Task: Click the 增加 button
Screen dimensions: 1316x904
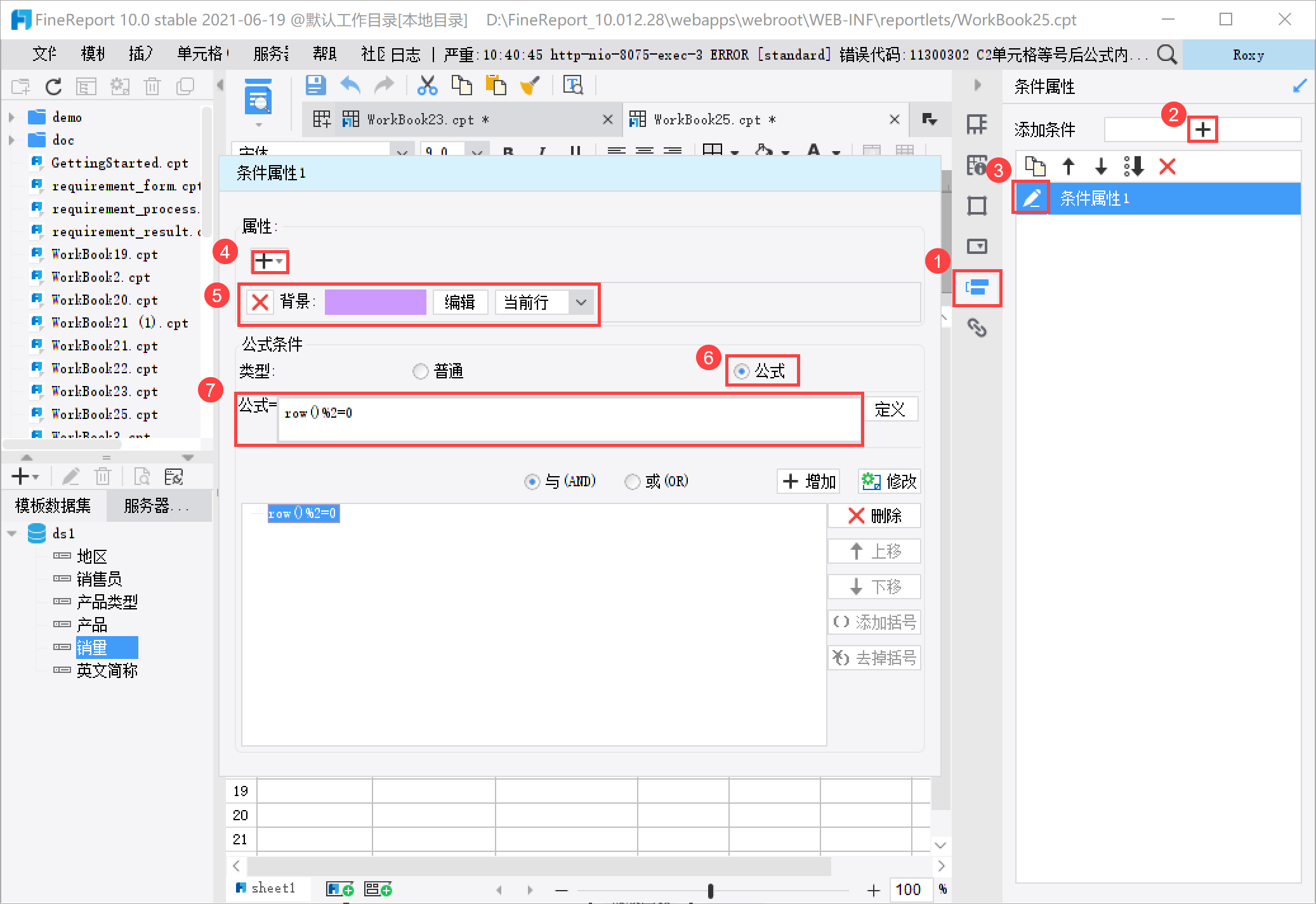Action: [x=809, y=482]
